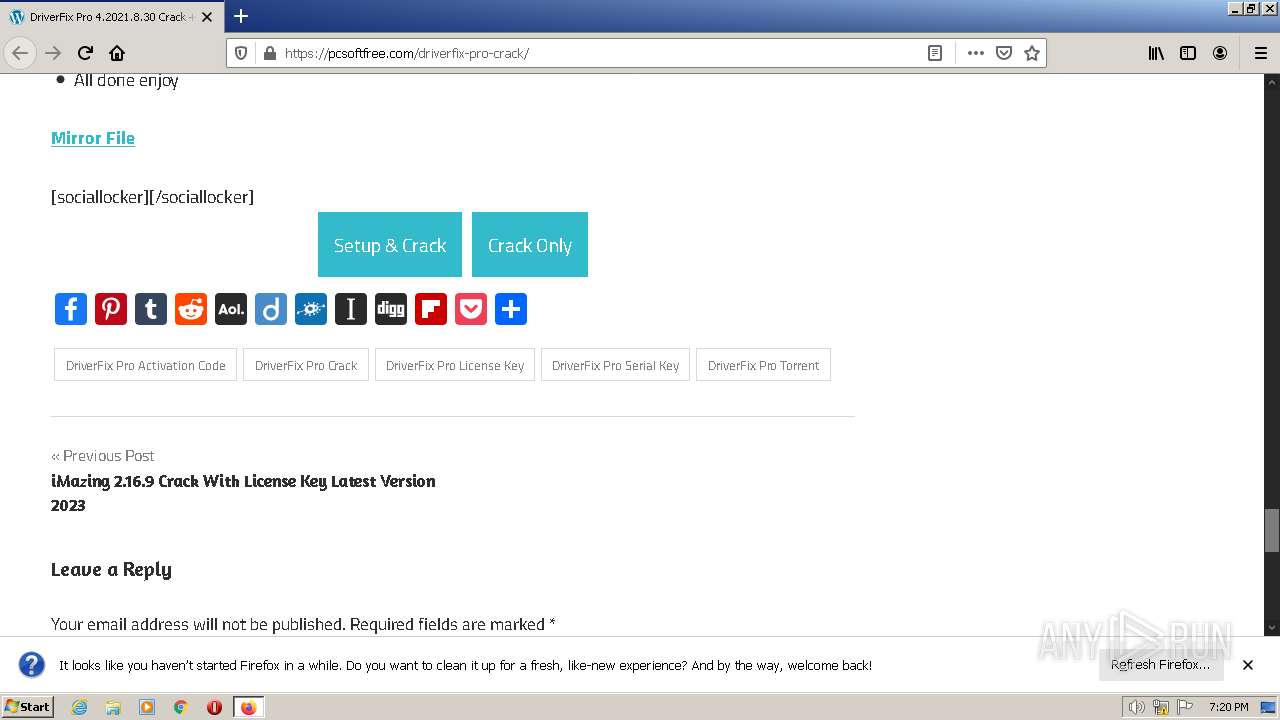
Task: Share the post on Digg
Action: (391, 309)
